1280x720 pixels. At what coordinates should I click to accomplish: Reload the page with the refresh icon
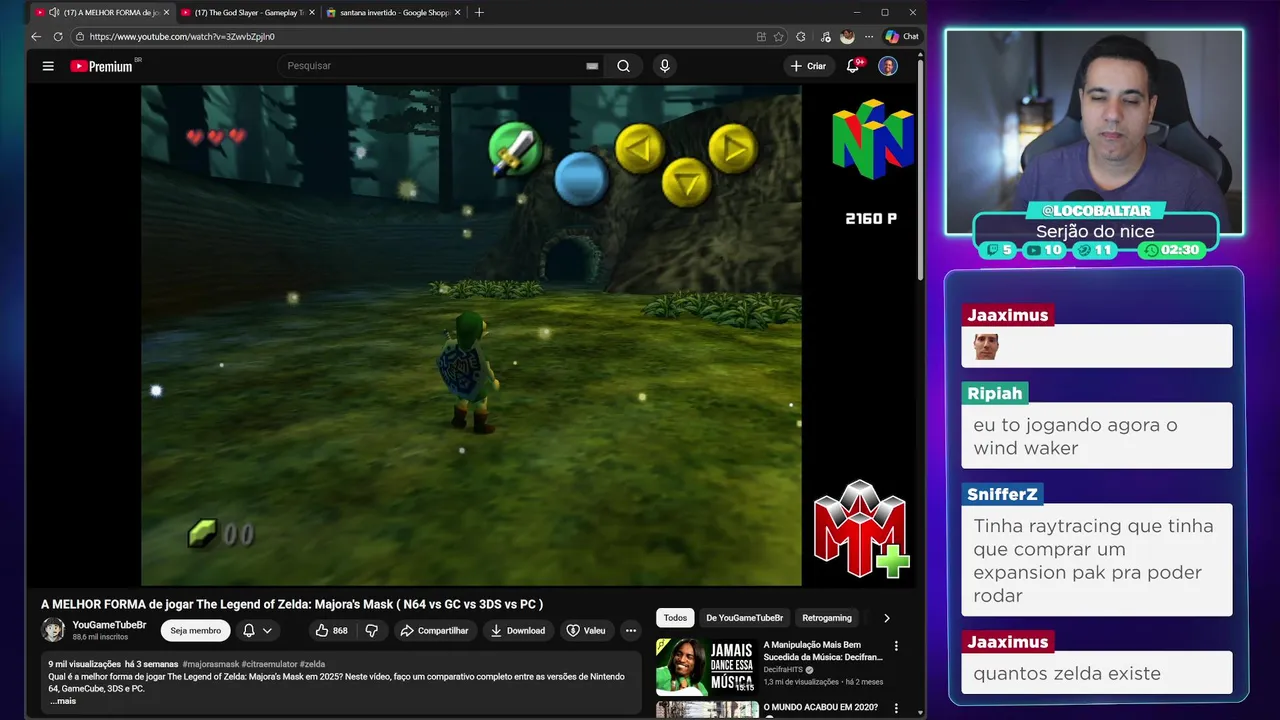tap(58, 37)
